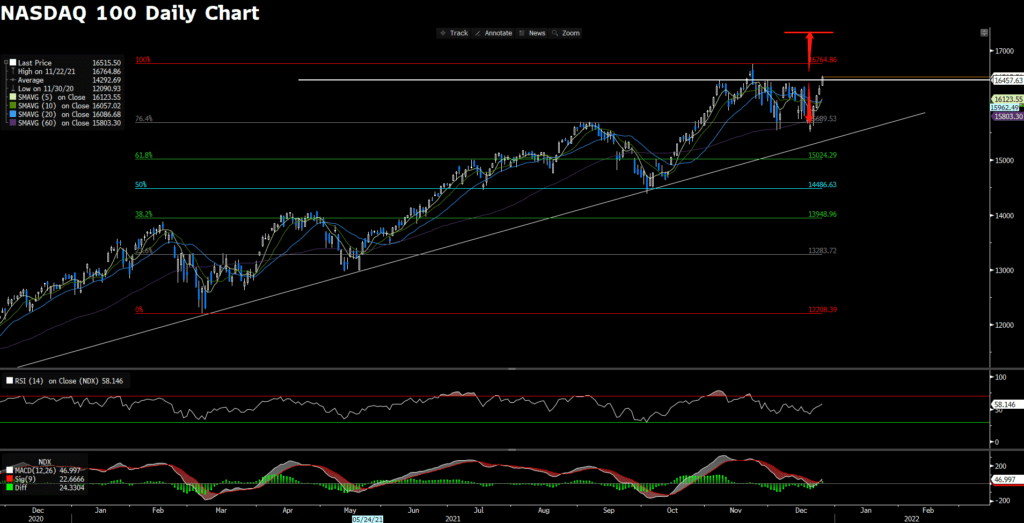The width and height of the screenshot is (1024, 523).
Task: Click the Fibonacci price 15024.29
Action: [x=823, y=155]
